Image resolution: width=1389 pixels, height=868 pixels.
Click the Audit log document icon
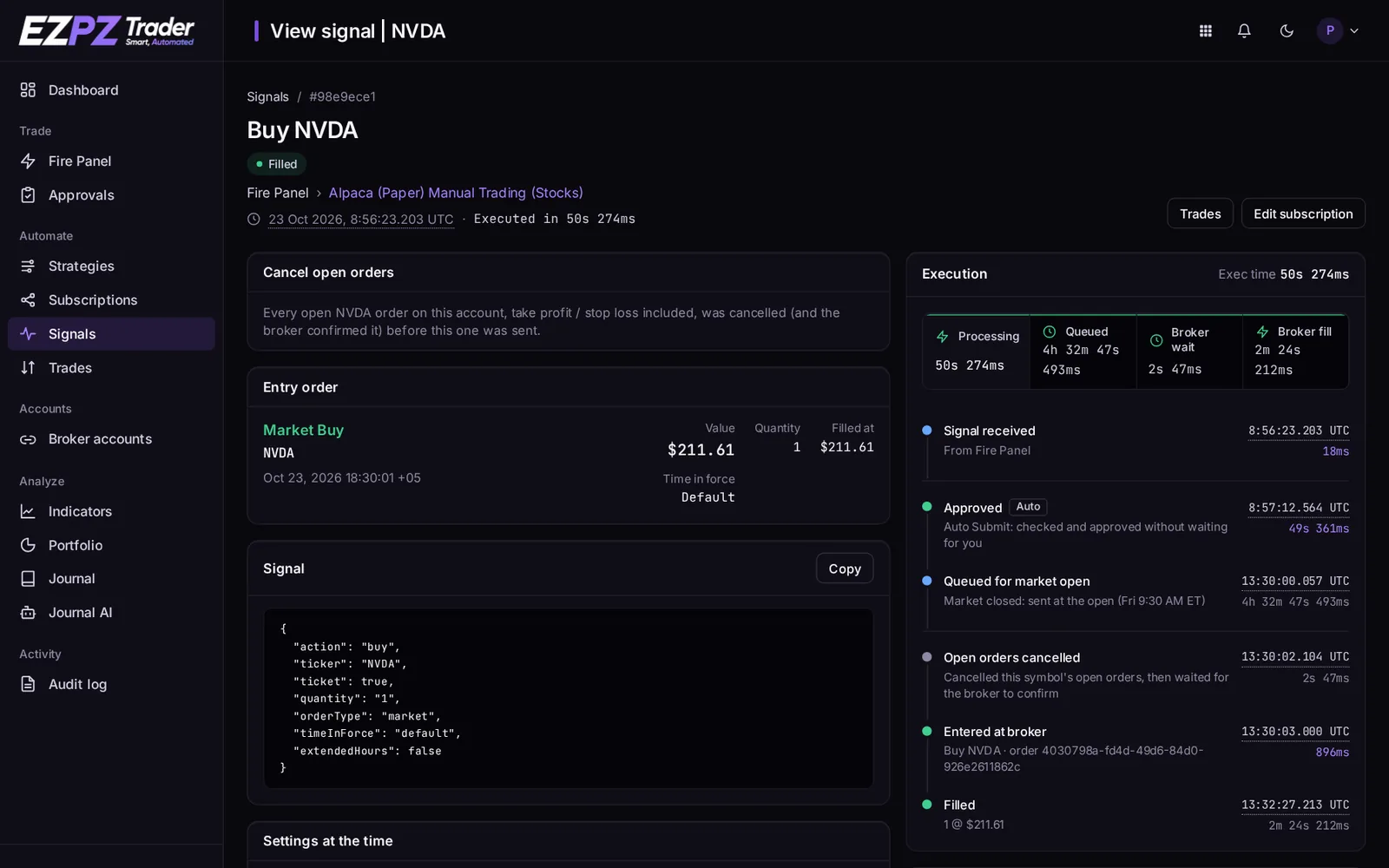click(28, 685)
